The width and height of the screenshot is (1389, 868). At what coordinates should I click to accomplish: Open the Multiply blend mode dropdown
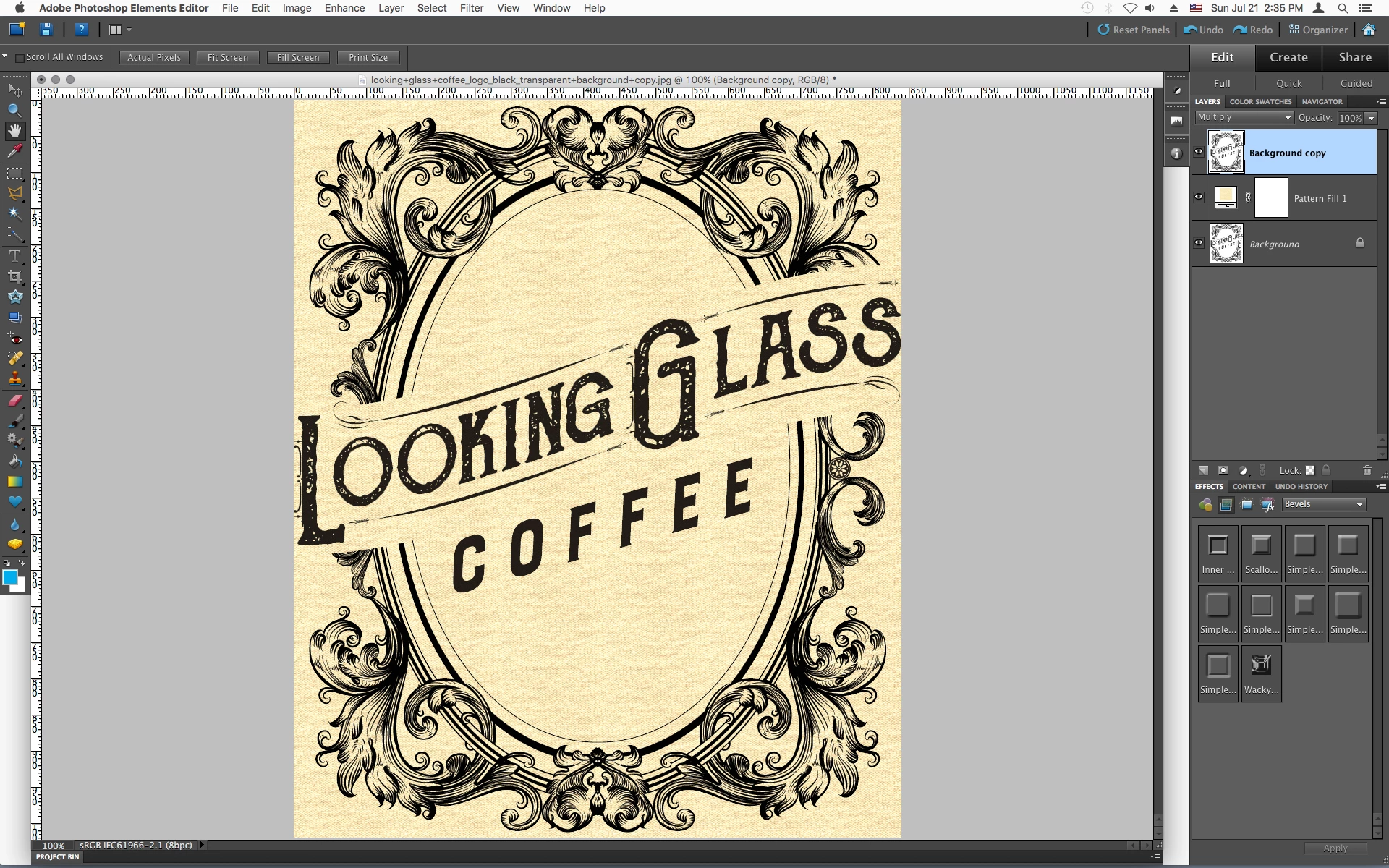tap(1244, 117)
